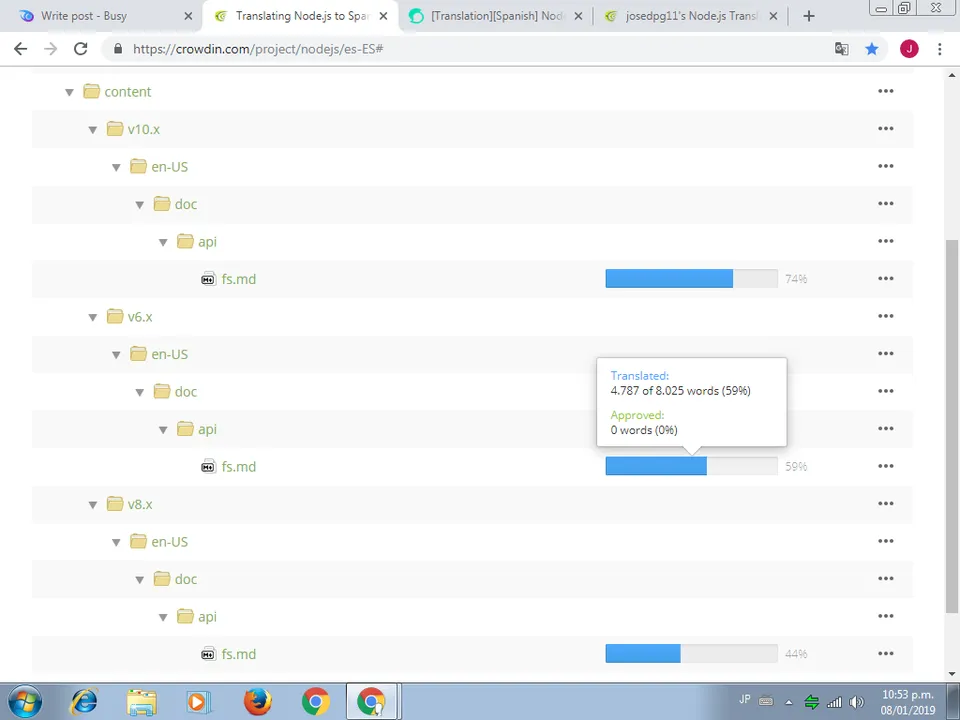Open more options for the 44% fs.md file
The width and height of the screenshot is (960, 720).
(x=885, y=653)
